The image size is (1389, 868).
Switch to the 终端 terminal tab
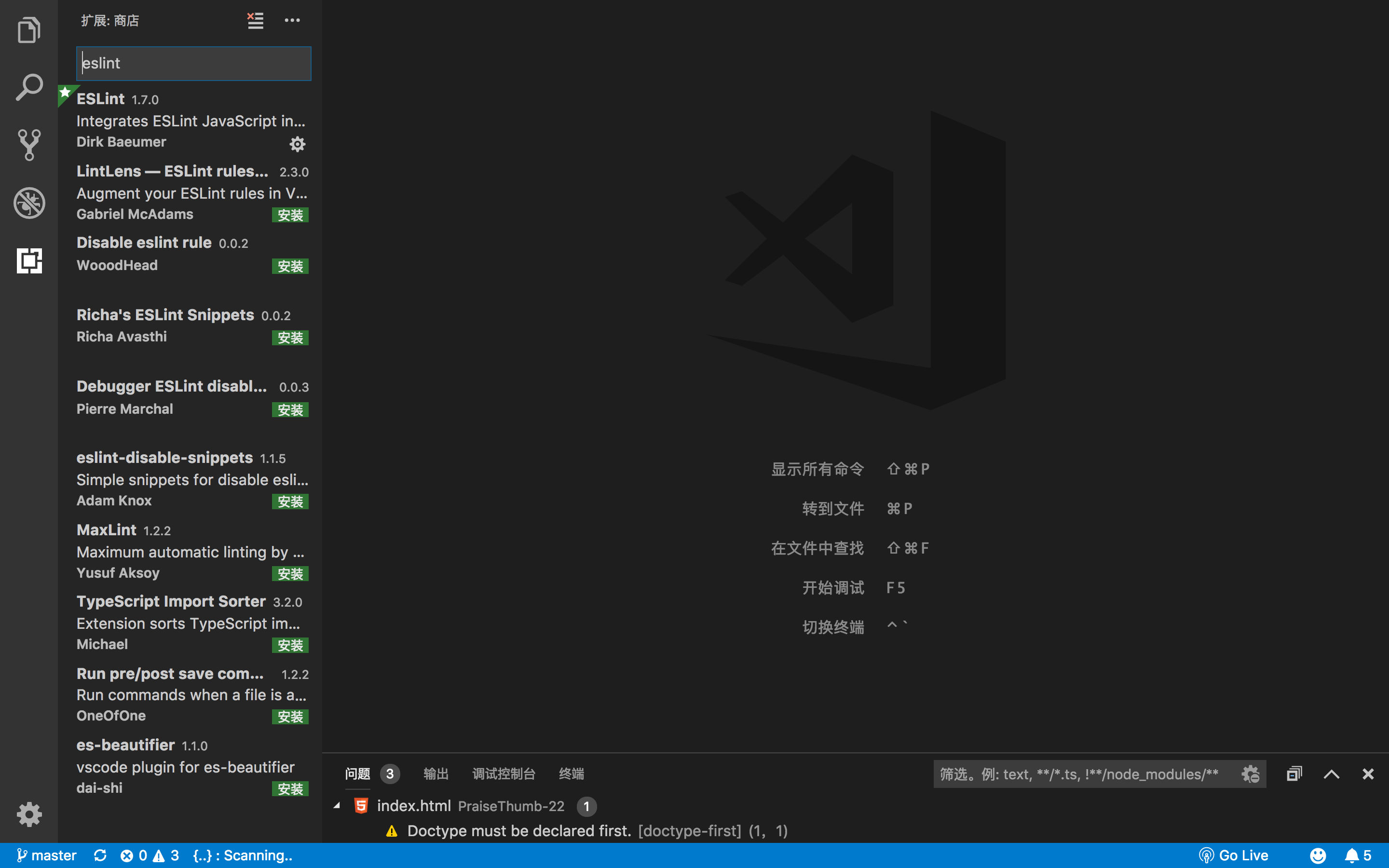571,774
